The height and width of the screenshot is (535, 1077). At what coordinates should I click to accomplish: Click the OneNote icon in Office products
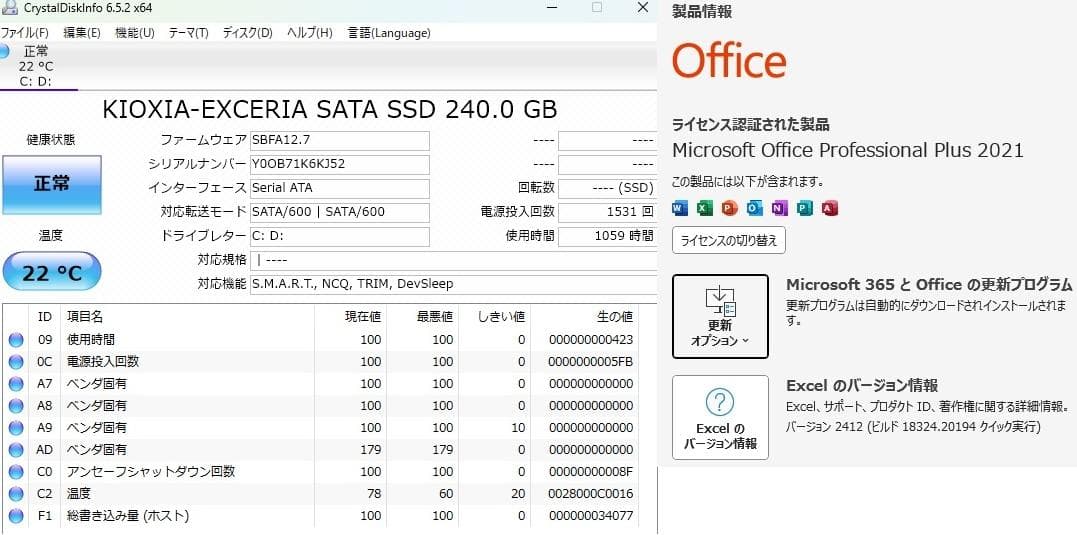[780, 208]
